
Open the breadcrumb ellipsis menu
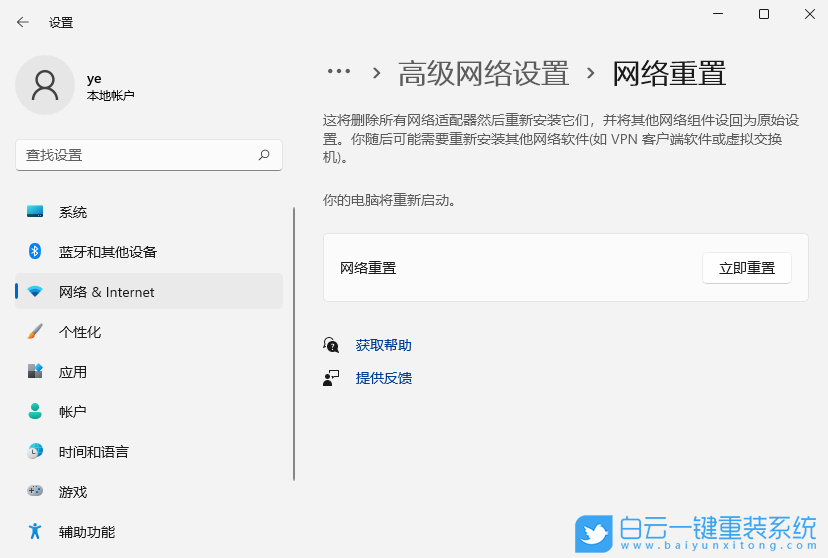click(339, 71)
